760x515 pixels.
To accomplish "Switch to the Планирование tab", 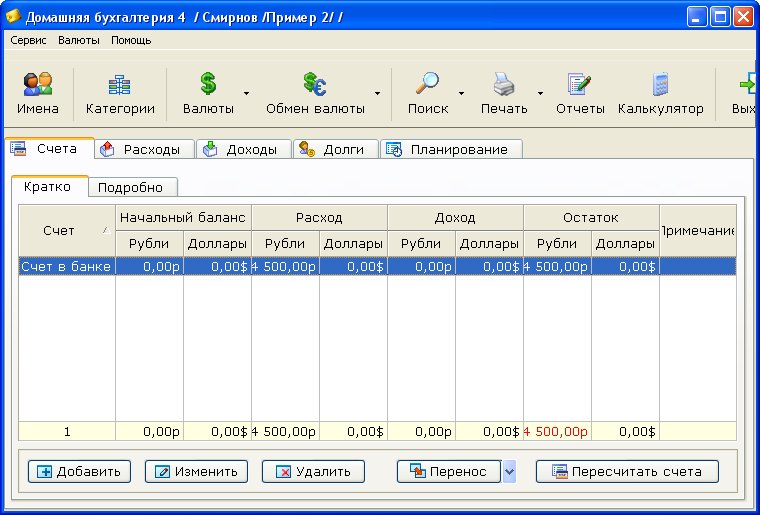I will click(452, 150).
